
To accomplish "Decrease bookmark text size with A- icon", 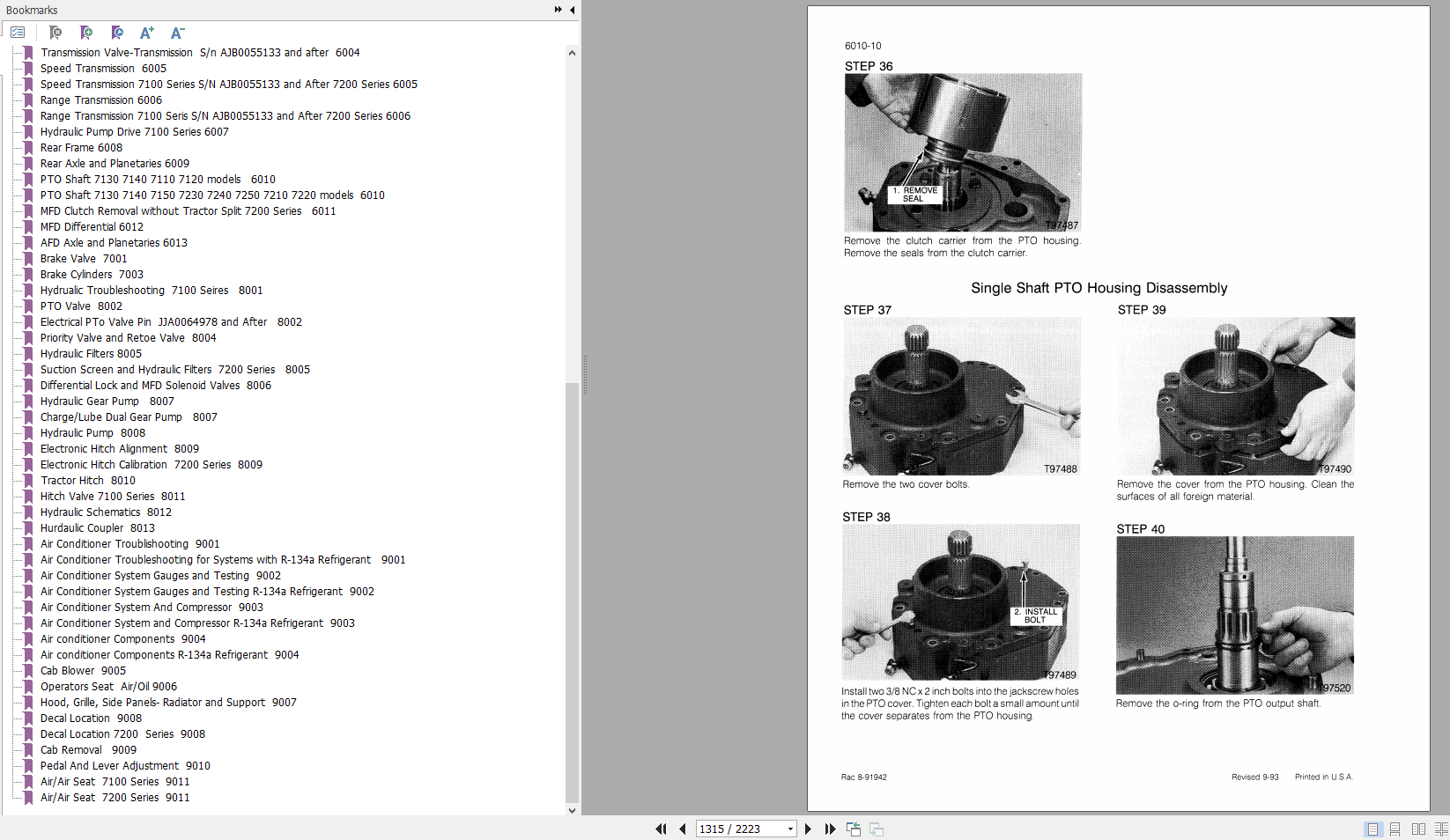I will (x=177, y=33).
